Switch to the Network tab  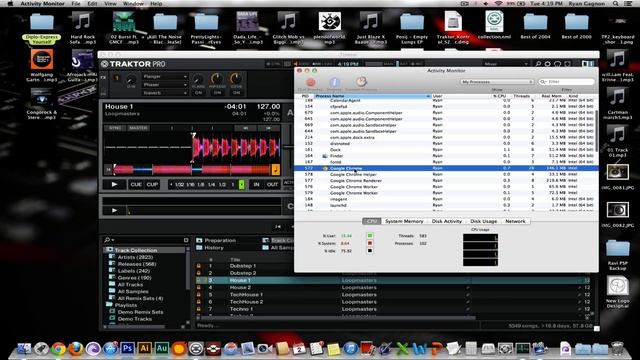tap(515, 221)
